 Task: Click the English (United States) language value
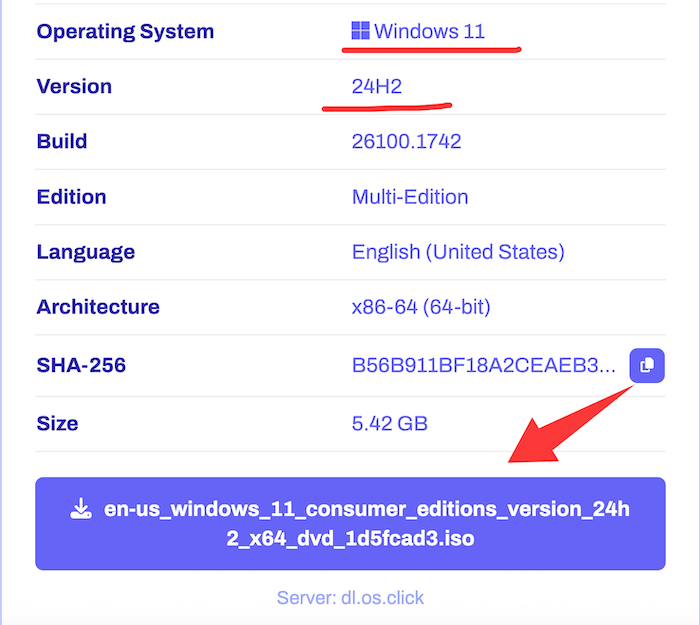(x=458, y=252)
